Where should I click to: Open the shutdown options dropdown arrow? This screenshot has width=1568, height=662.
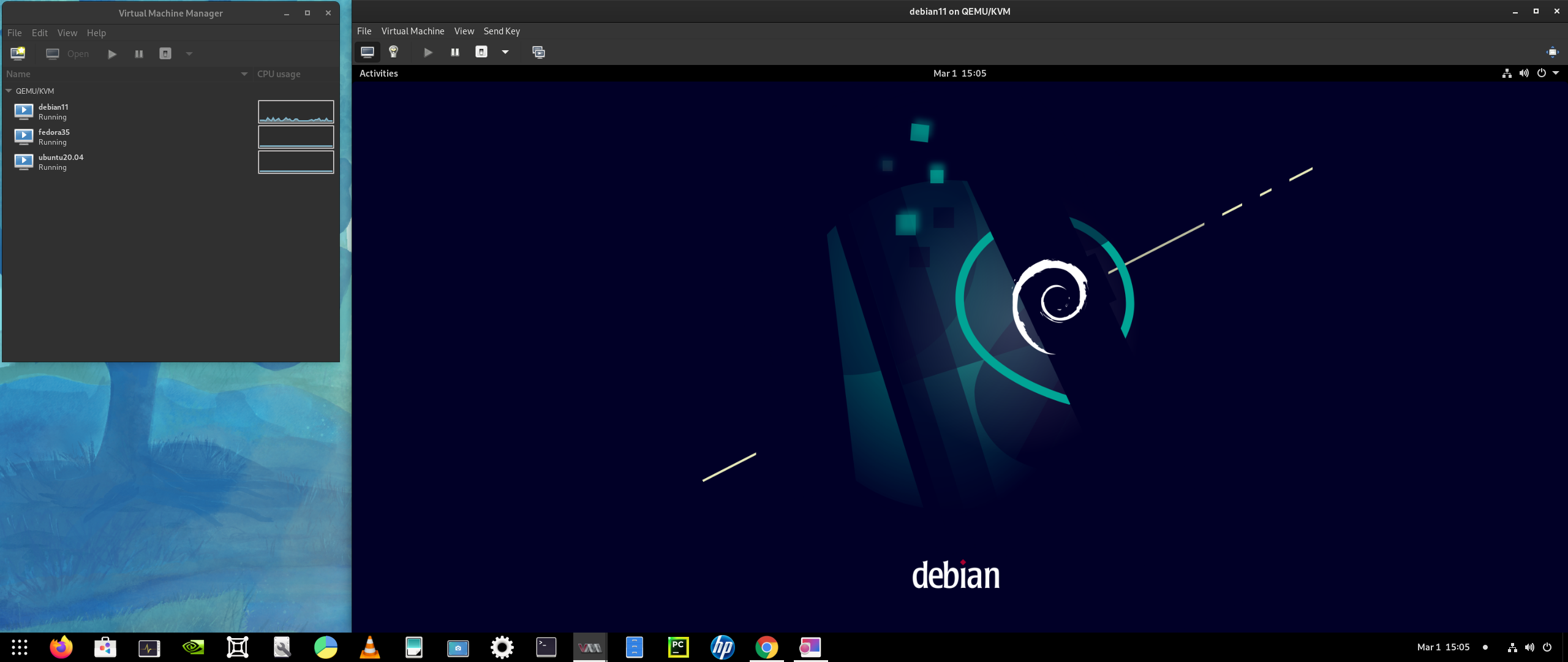pyautogui.click(x=505, y=52)
